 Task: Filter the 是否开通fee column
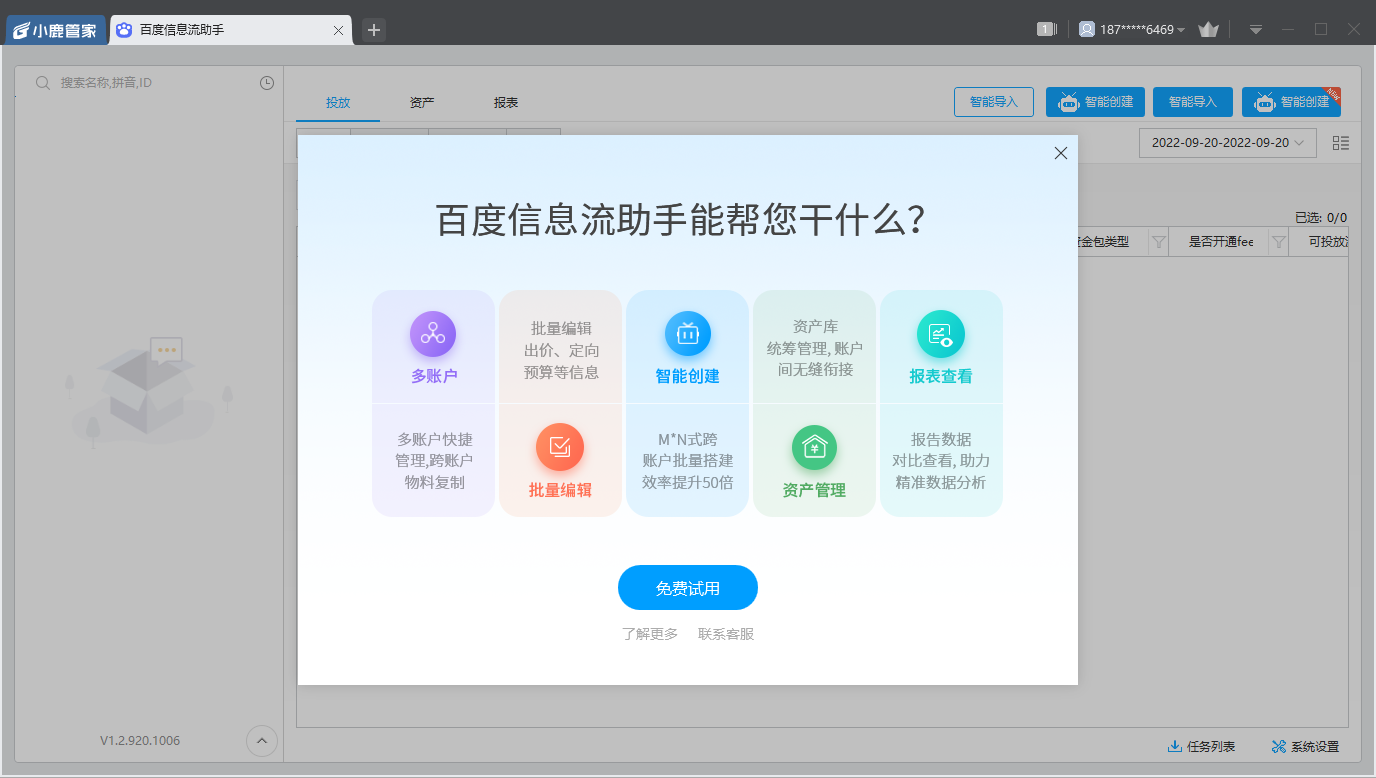1278,242
